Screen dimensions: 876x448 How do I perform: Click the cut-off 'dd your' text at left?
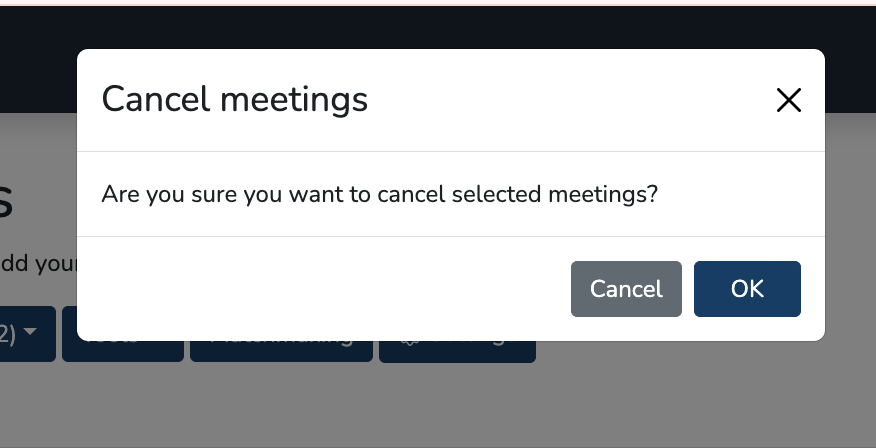pos(38,265)
